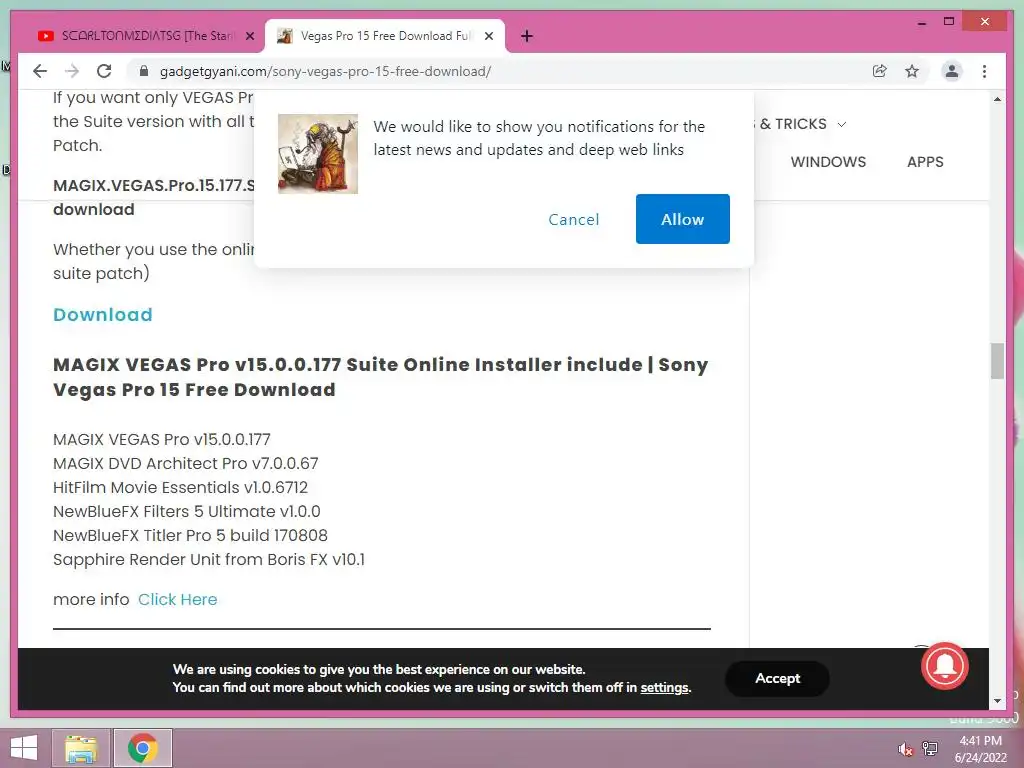Click the Chrome taskbar icon
Viewport: 1024px width, 768px height.
click(x=142, y=748)
